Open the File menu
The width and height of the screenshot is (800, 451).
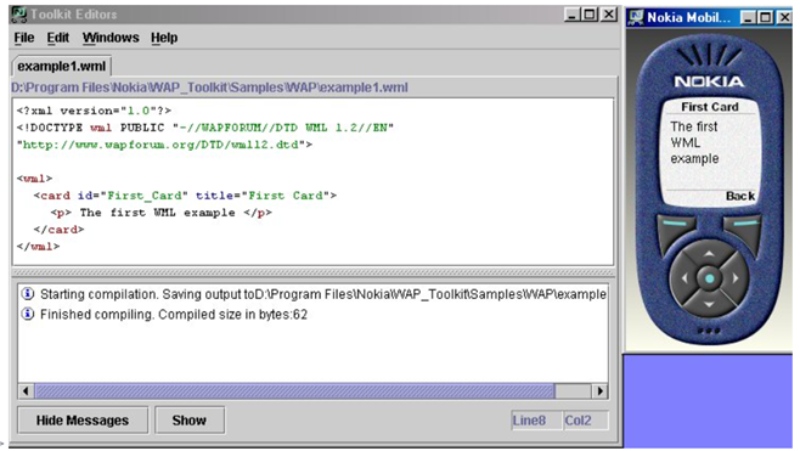point(24,38)
